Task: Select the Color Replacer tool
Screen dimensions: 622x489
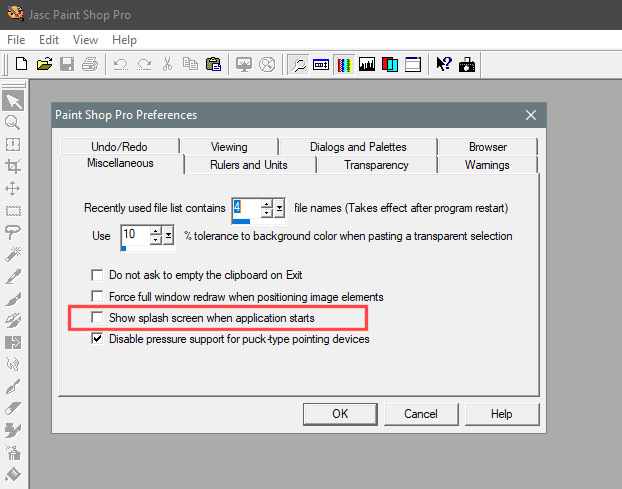Action: (x=13, y=342)
